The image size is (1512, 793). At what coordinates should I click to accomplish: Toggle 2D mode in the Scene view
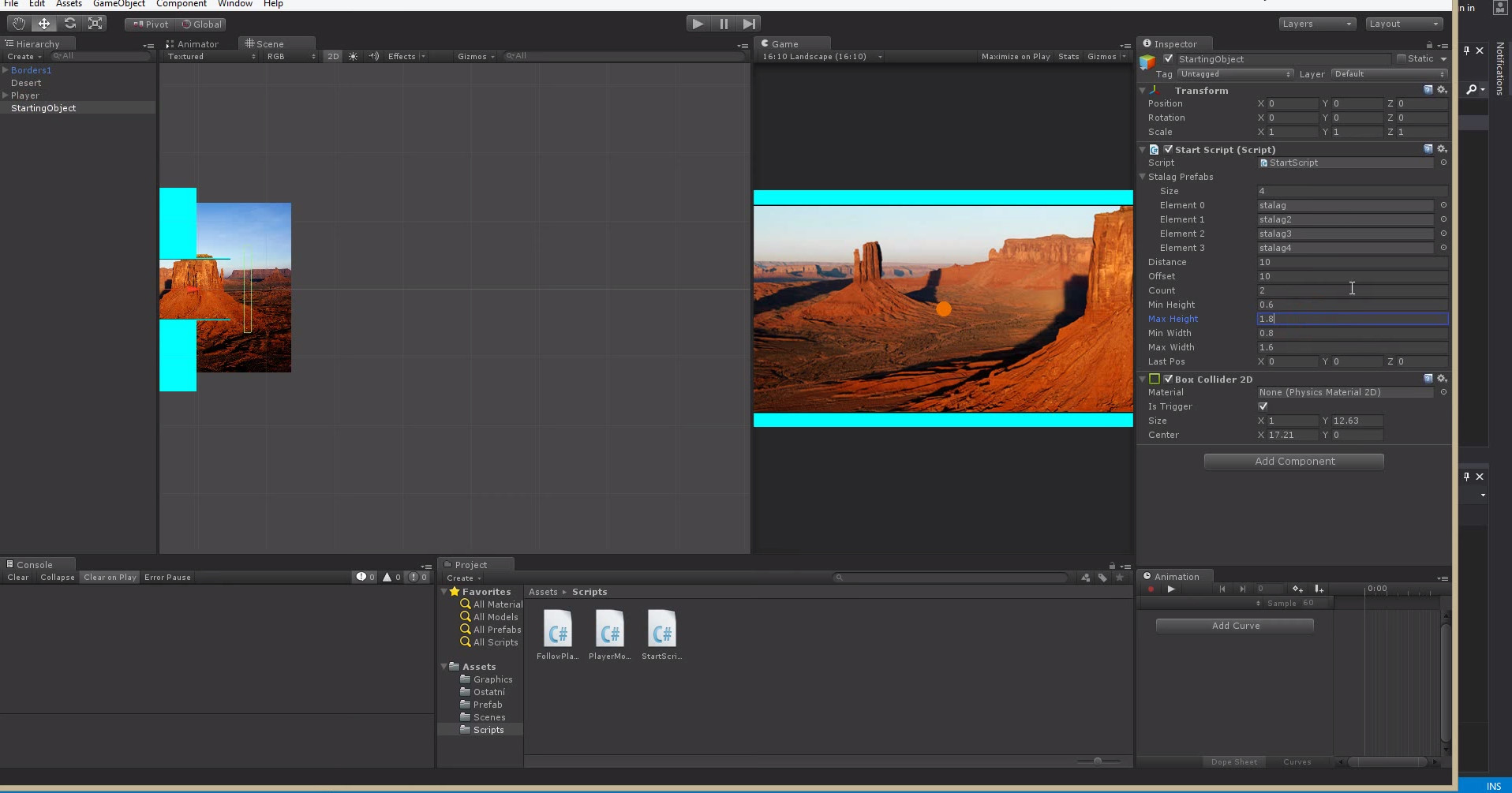click(332, 56)
